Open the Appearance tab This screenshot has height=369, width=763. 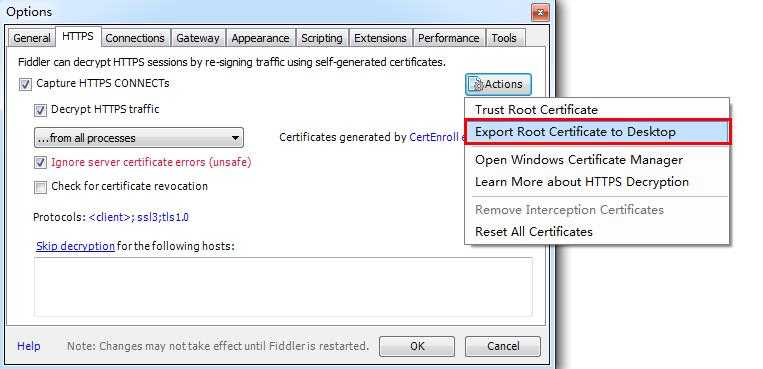(x=260, y=38)
